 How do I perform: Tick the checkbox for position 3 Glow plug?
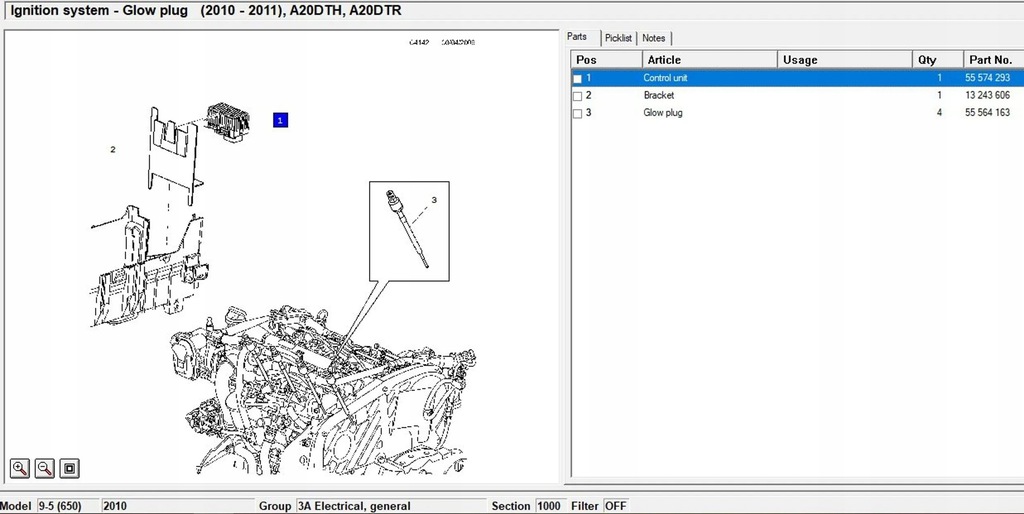[577, 114]
